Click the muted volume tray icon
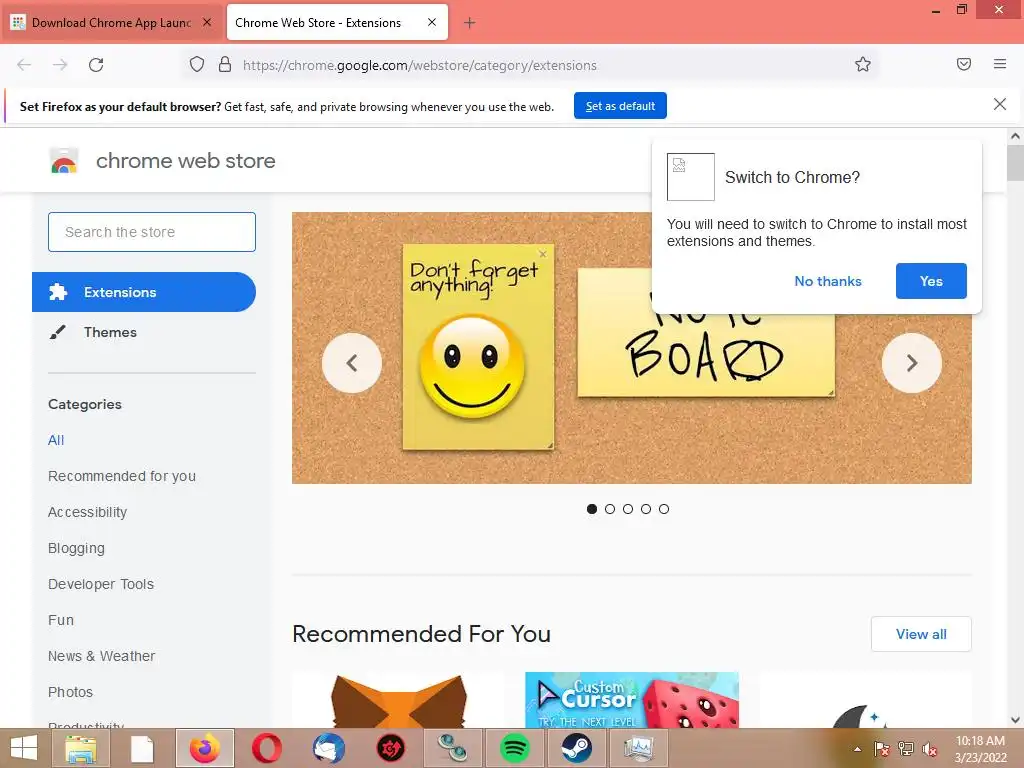This screenshot has height=768, width=1024. (930, 749)
